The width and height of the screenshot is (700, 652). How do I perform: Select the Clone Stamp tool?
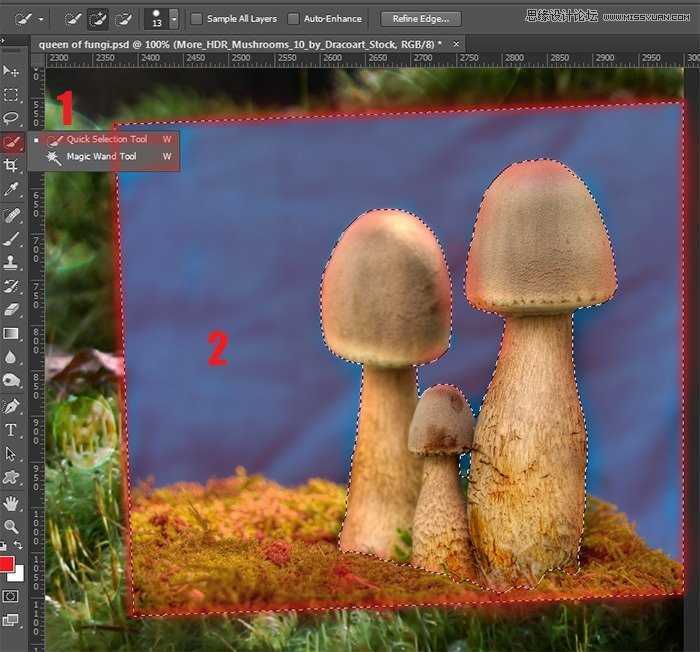11,262
